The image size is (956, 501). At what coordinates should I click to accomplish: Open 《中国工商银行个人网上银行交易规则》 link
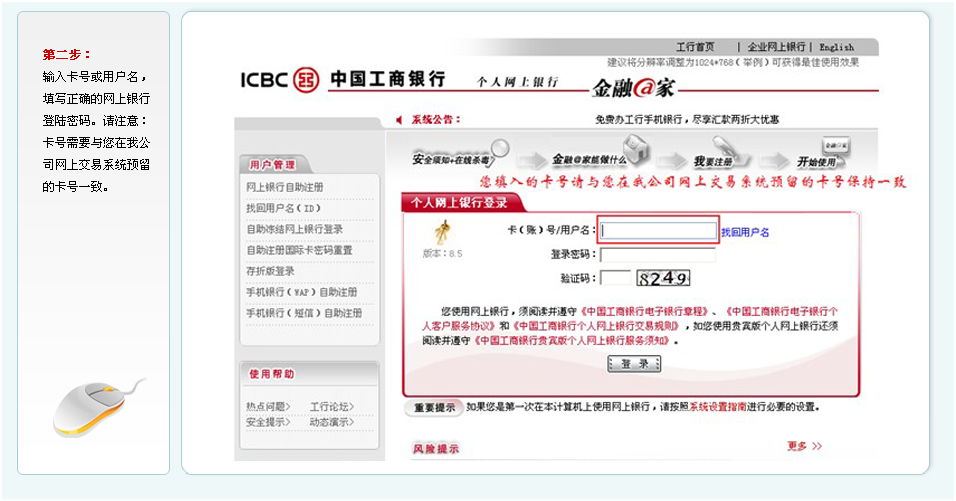[596, 326]
